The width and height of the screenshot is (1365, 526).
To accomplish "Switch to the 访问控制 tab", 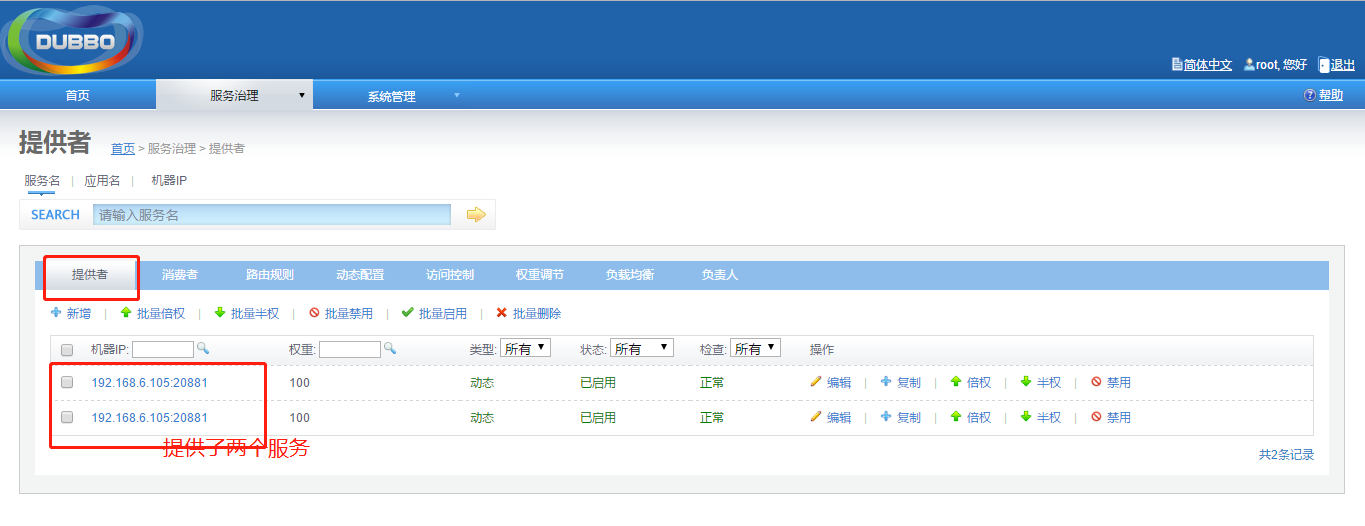I will [450, 275].
